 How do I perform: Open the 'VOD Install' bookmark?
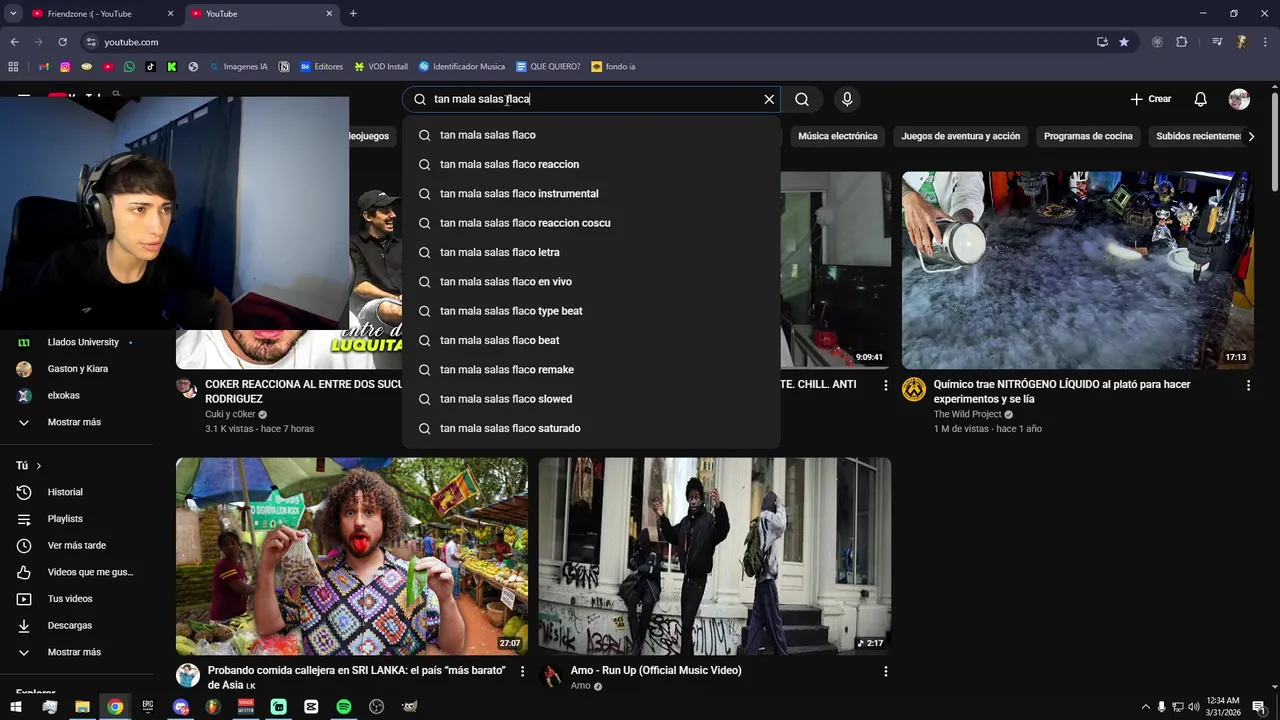(381, 67)
